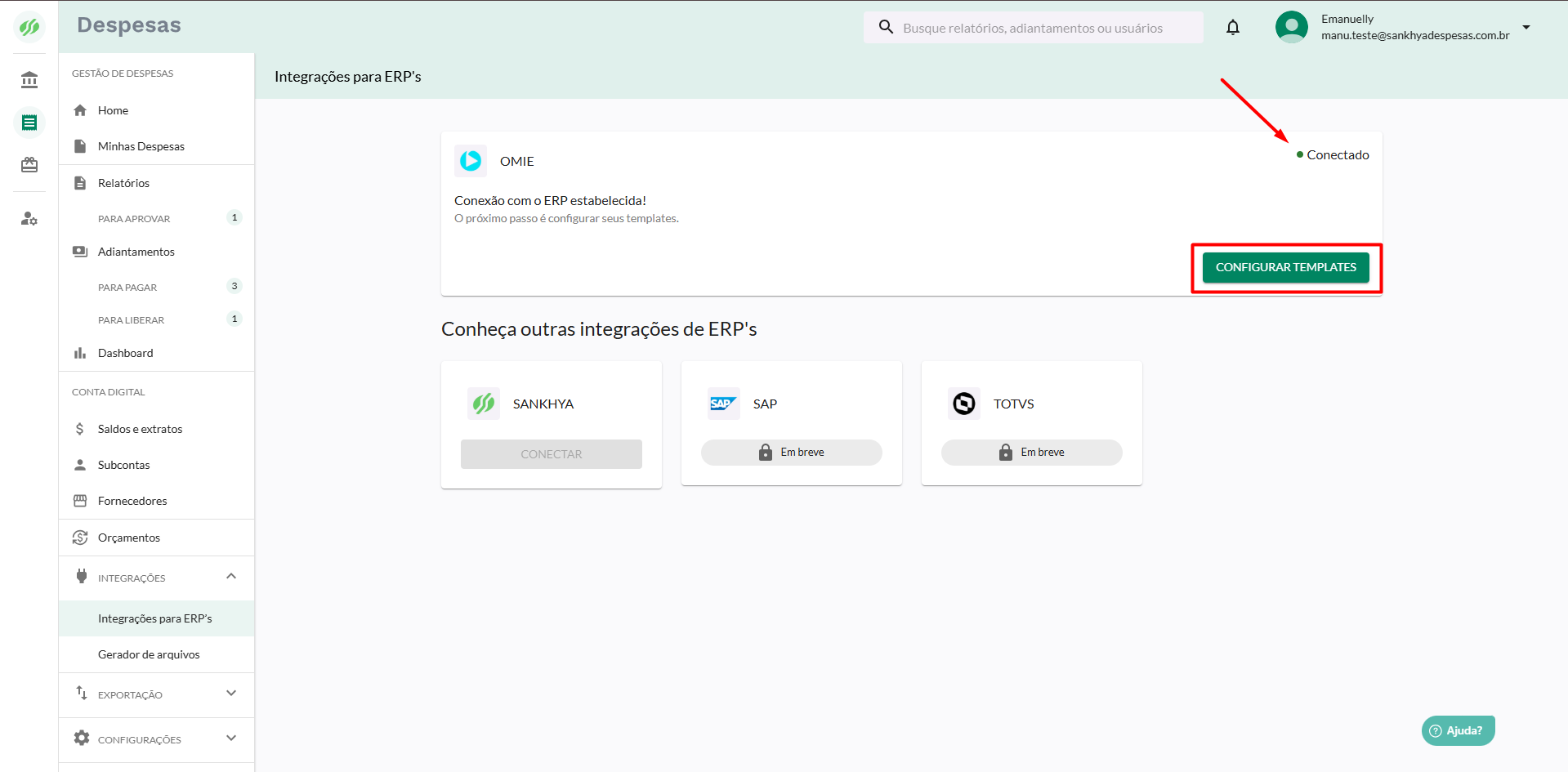Click the search magnifier icon
The image size is (1568, 772).
(x=886, y=27)
